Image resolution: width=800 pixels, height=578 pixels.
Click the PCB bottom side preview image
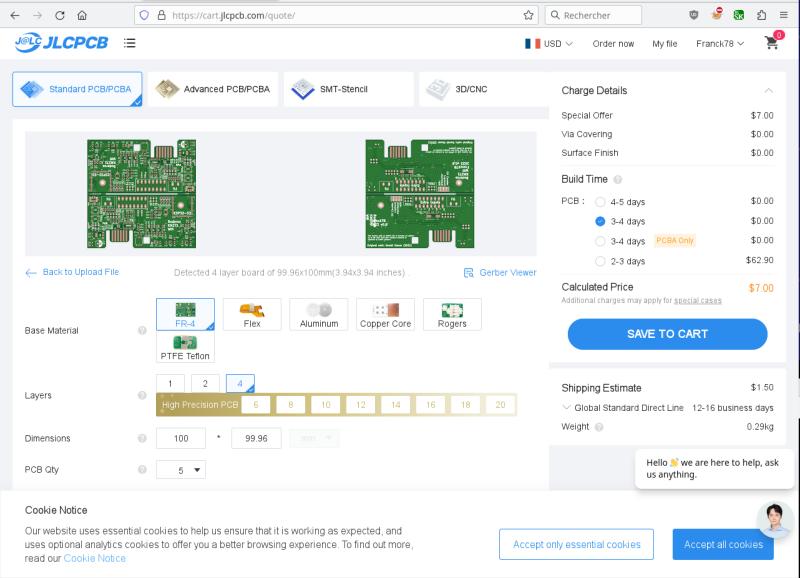pos(420,194)
